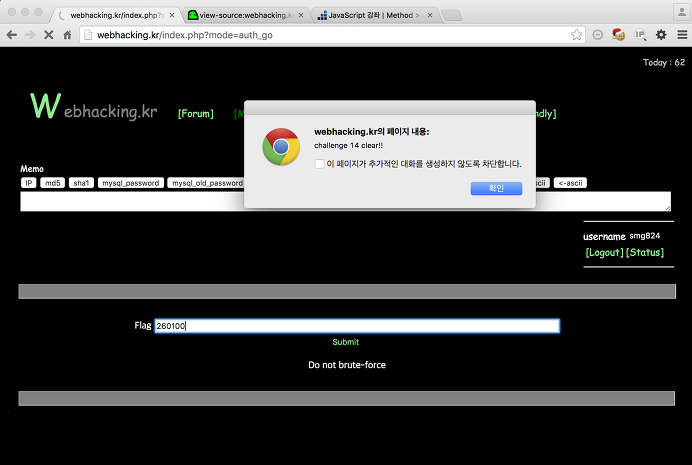Open the Santa hat extension icon
692x465 pixels.
[618, 34]
